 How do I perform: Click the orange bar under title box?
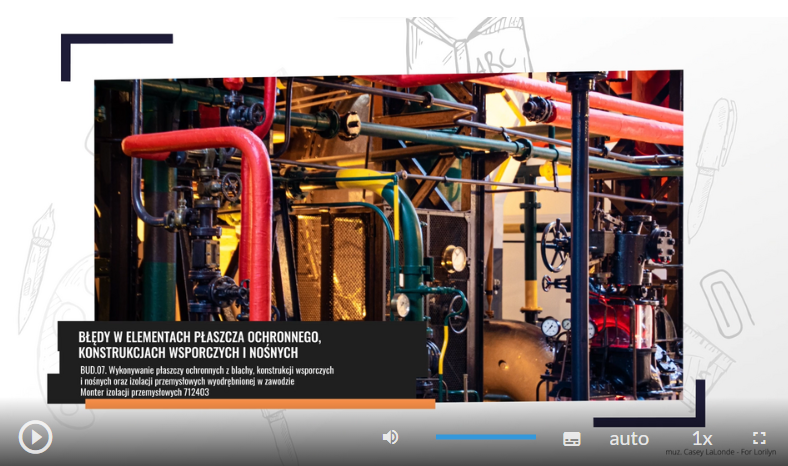tap(260, 404)
